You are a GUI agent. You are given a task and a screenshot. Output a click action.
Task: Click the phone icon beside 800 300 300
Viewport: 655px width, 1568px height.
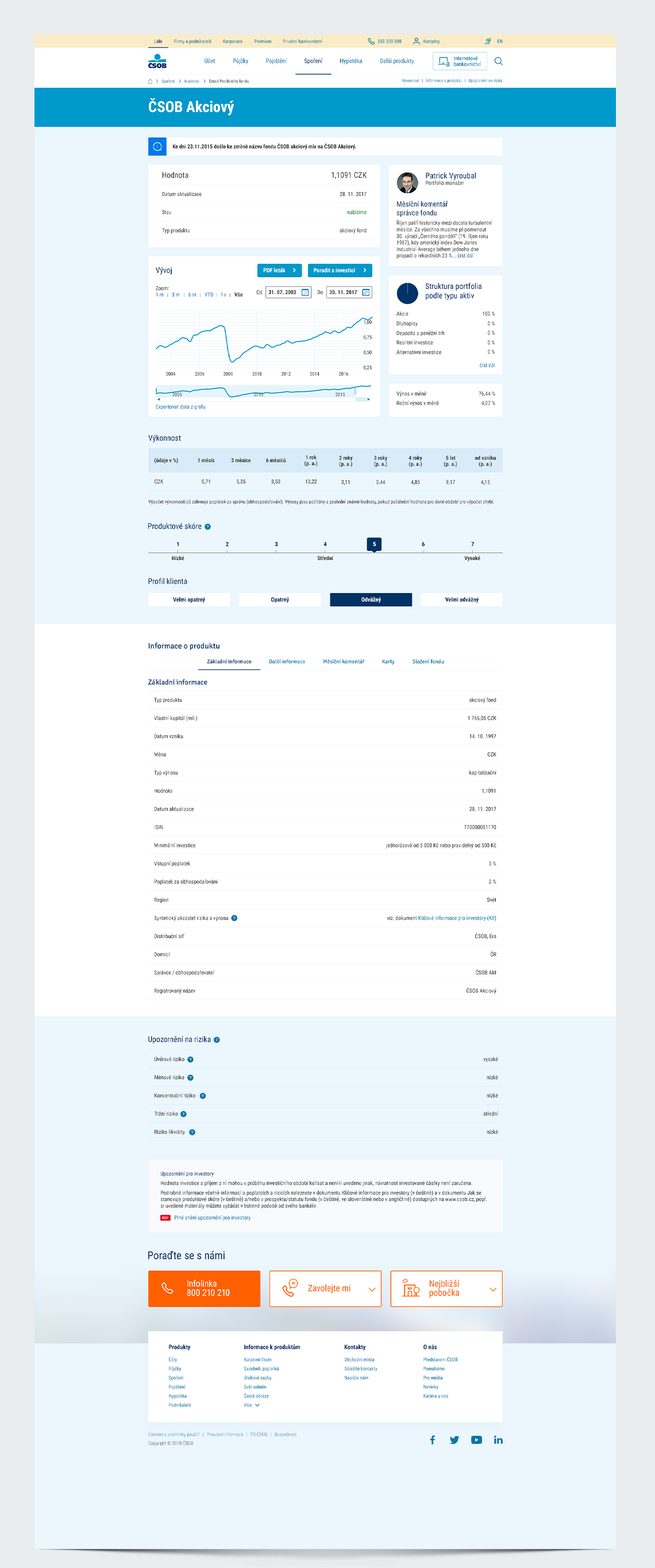[371, 41]
